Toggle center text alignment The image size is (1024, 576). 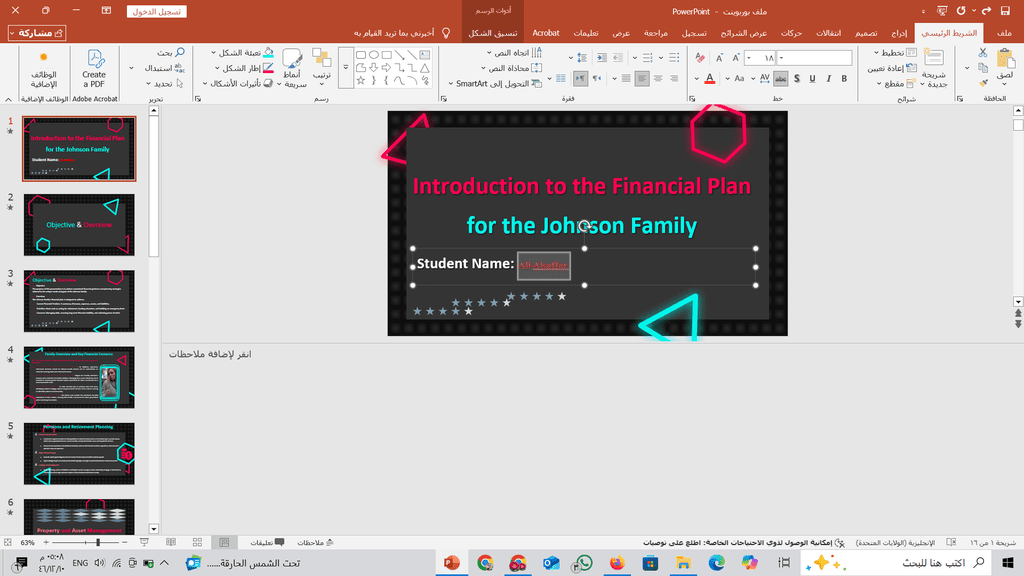658,78
